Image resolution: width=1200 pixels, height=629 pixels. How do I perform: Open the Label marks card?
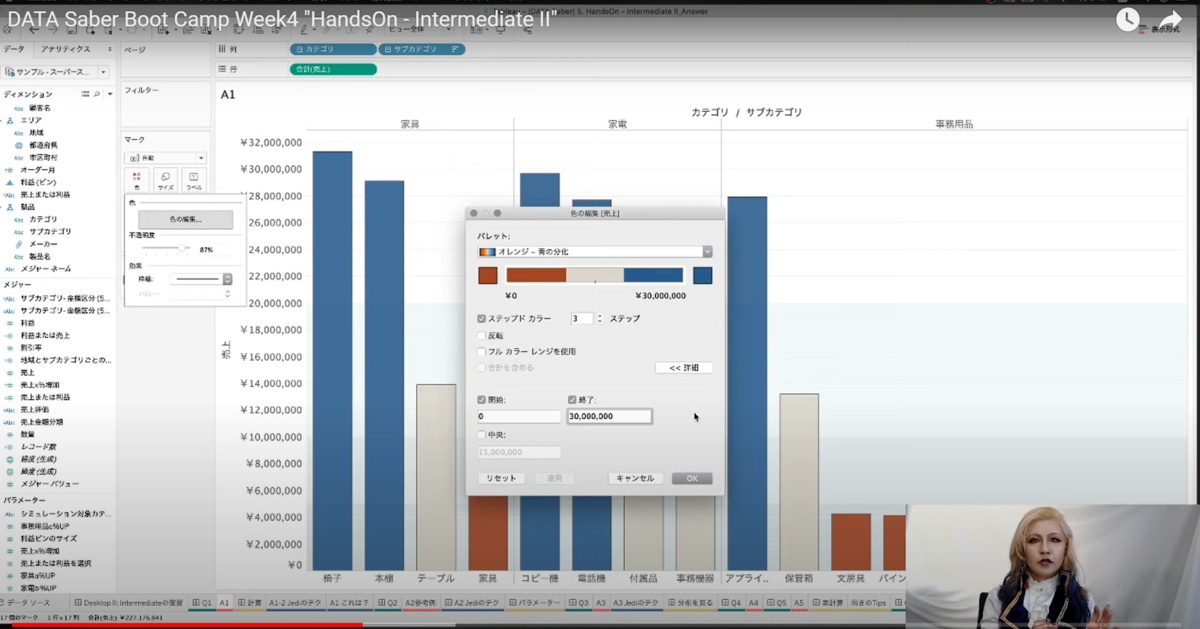click(194, 180)
